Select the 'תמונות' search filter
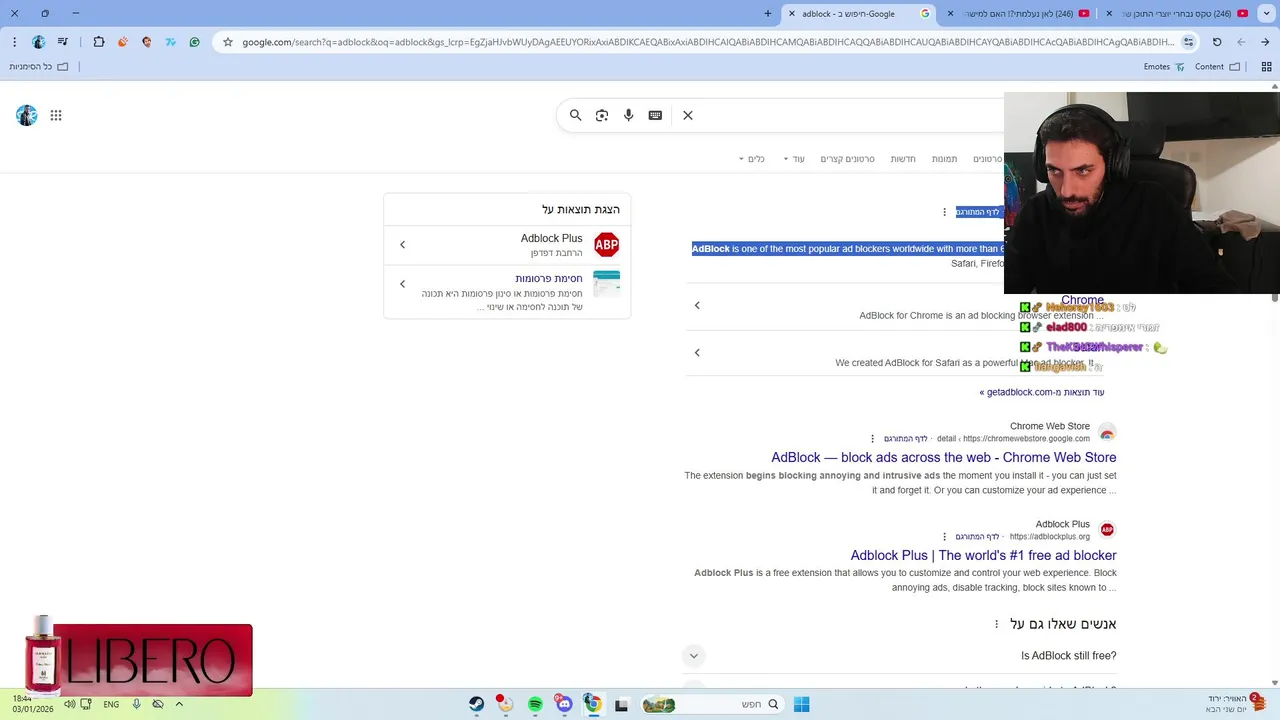 click(944, 159)
